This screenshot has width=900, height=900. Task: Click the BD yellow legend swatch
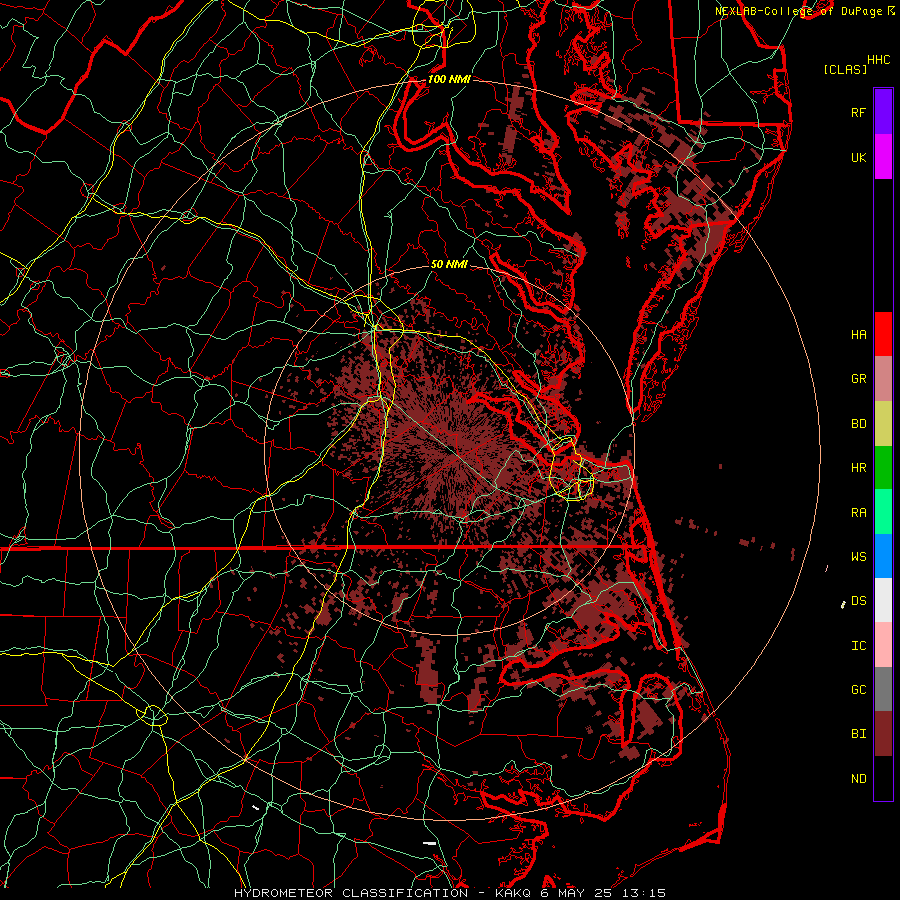[x=883, y=423]
